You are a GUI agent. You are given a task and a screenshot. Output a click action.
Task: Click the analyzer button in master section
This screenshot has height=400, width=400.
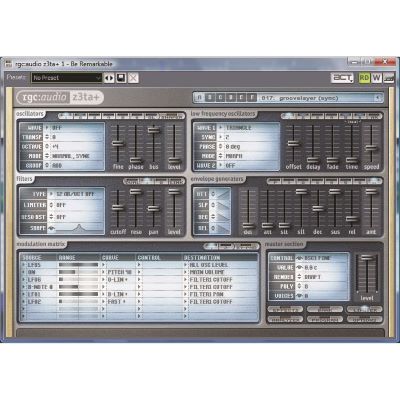(x=285, y=319)
